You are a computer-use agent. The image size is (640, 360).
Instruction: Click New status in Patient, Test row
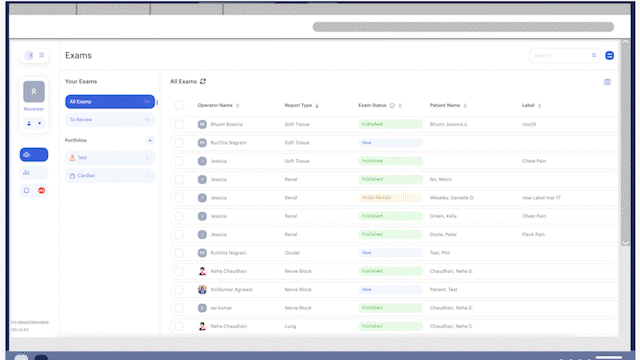[x=390, y=289]
